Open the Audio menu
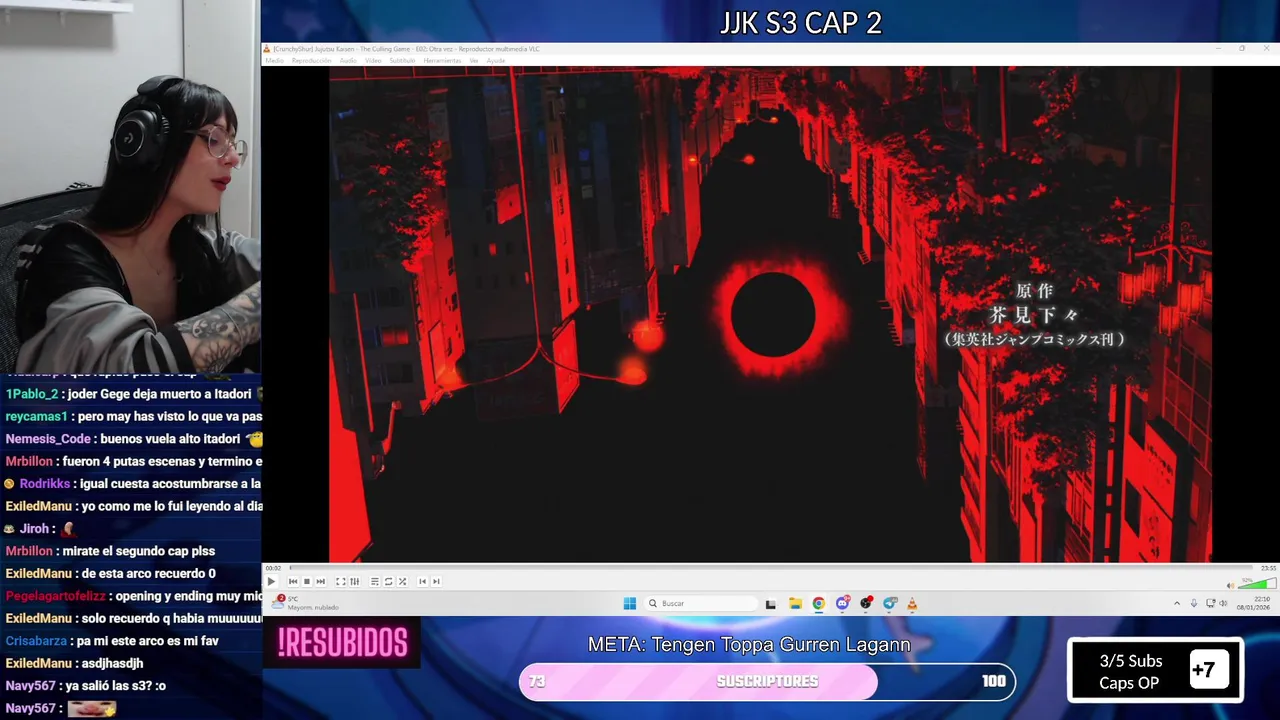 (x=348, y=61)
